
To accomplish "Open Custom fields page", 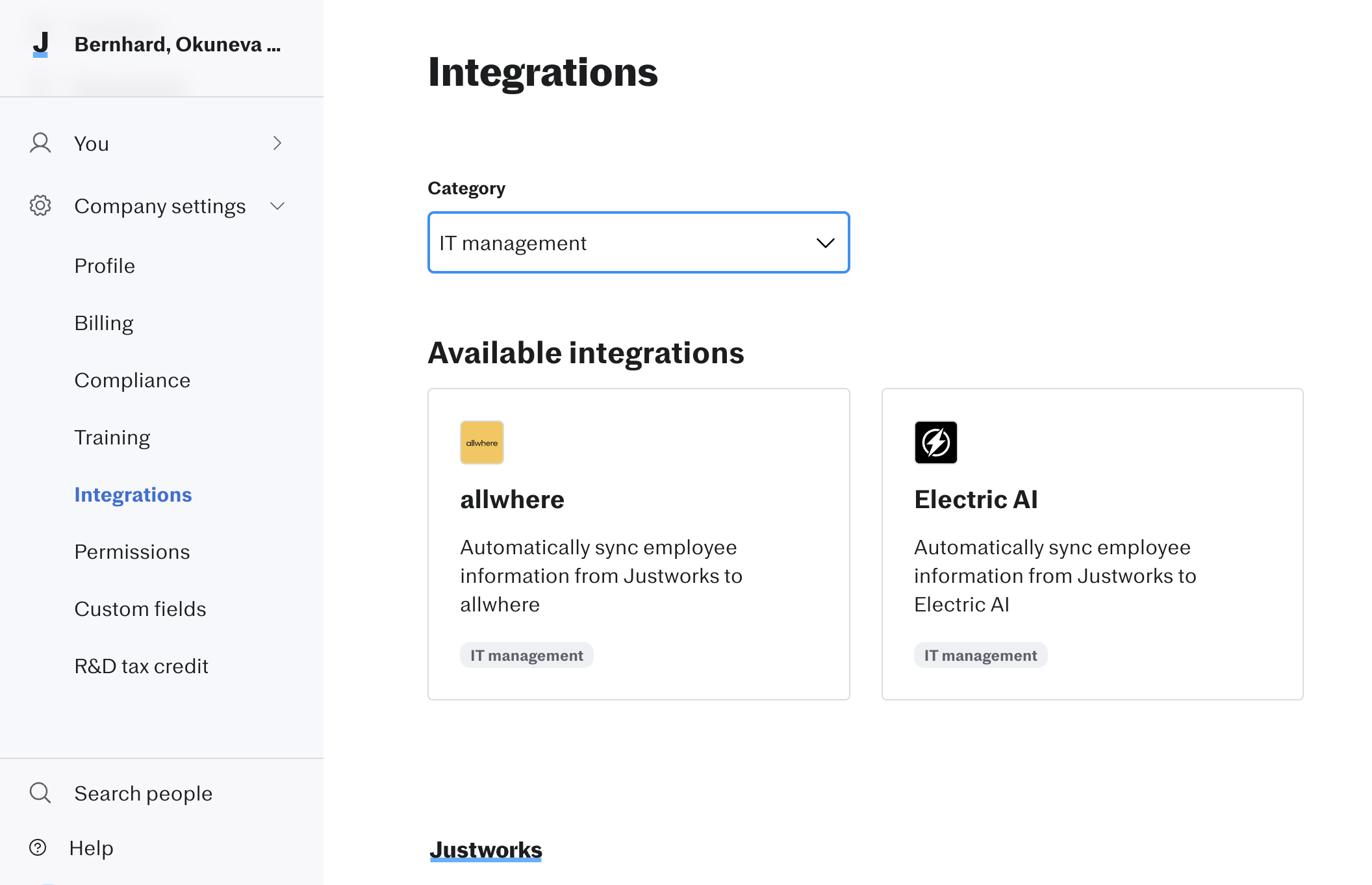I will (140, 609).
